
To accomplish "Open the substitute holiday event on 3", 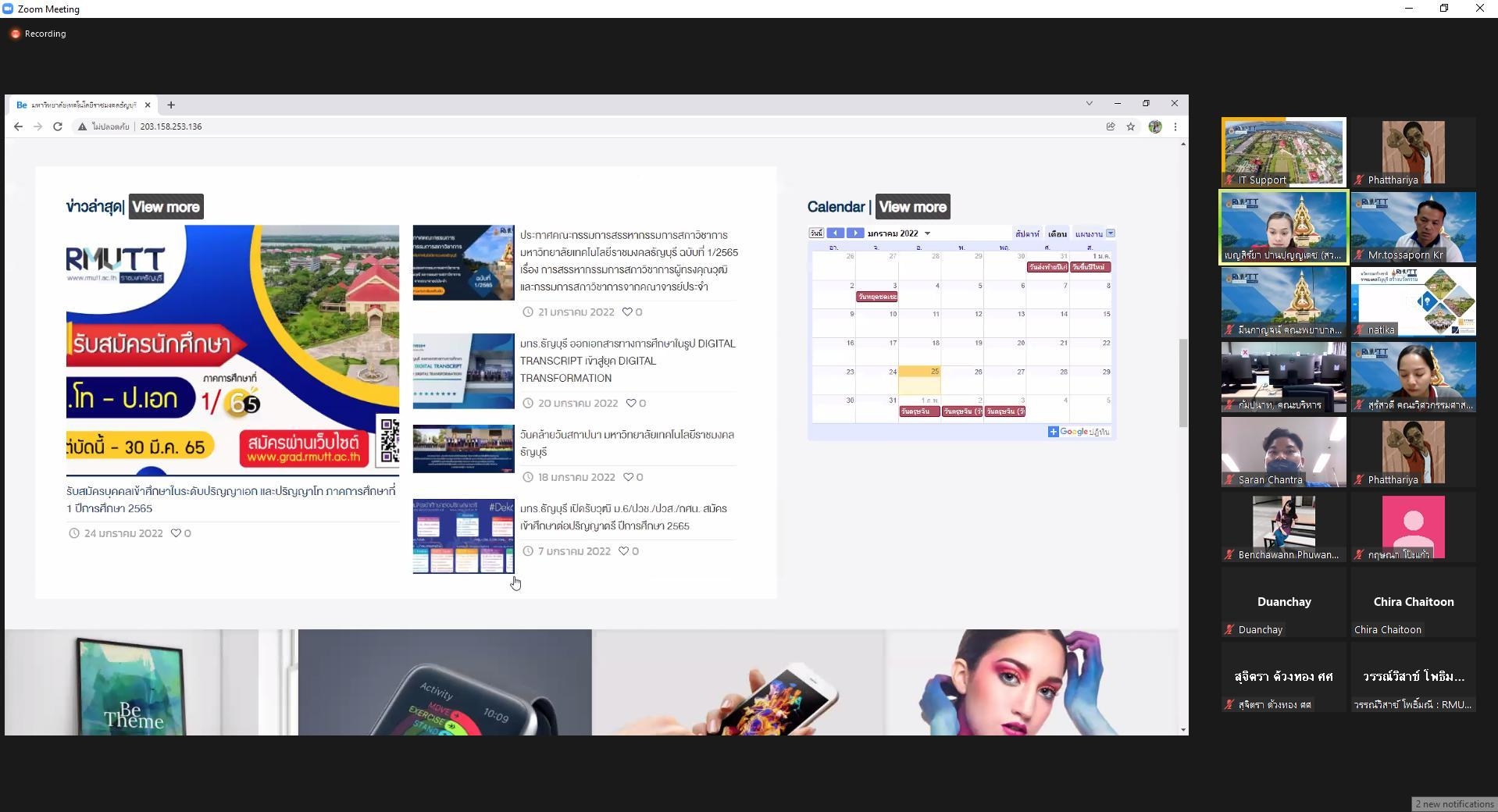I will [x=877, y=297].
